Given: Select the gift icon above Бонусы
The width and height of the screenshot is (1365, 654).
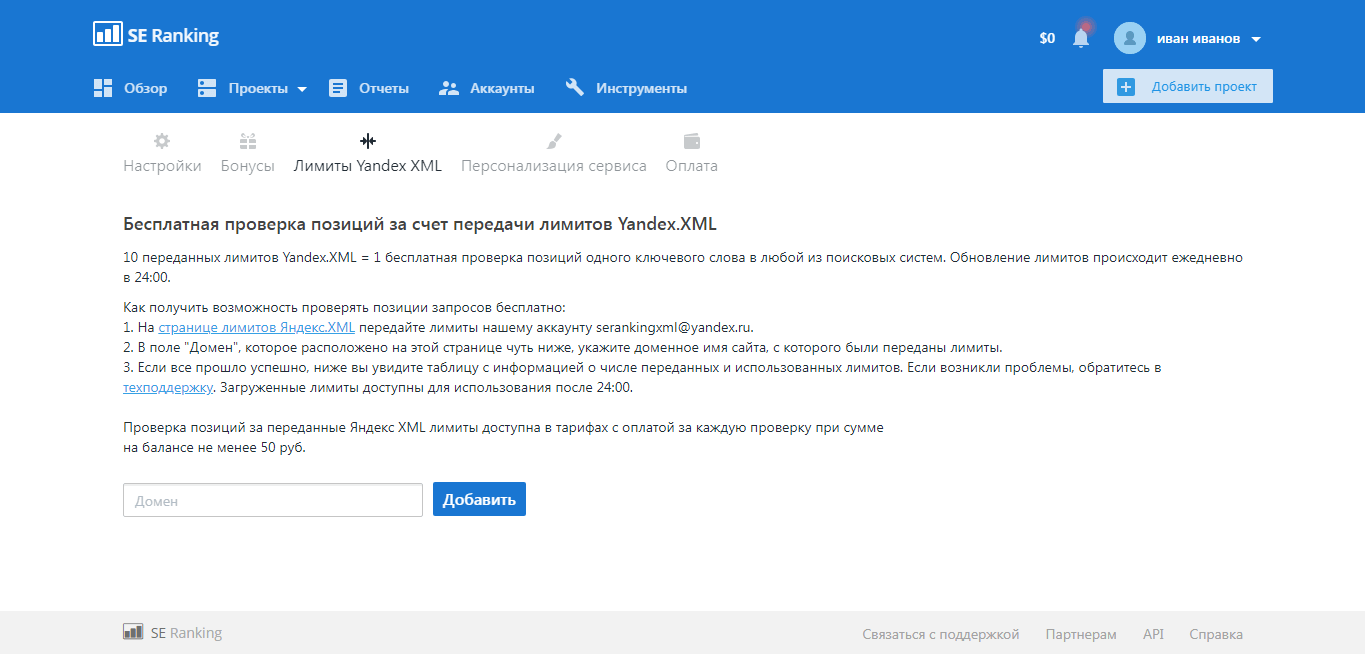Looking at the screenshot, I should [x=248, y=141].
